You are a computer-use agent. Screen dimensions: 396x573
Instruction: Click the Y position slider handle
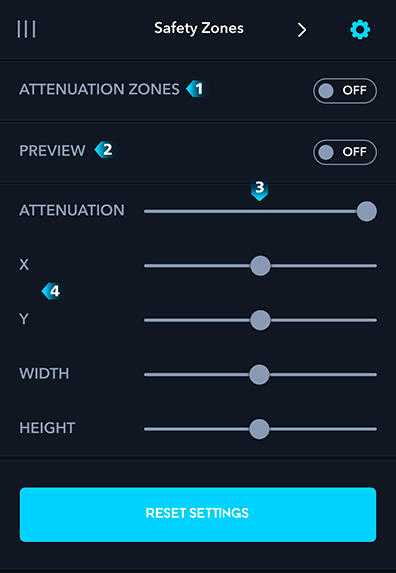coord(260,320)
